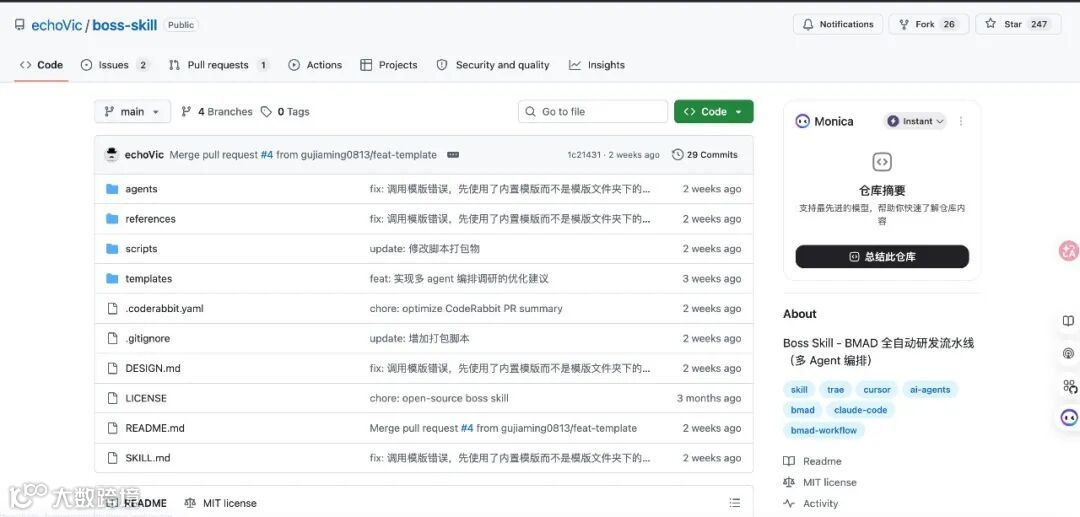Screen dimensions: 1080x517
Task: View the 29 Commits history
Action: point(705,155)
